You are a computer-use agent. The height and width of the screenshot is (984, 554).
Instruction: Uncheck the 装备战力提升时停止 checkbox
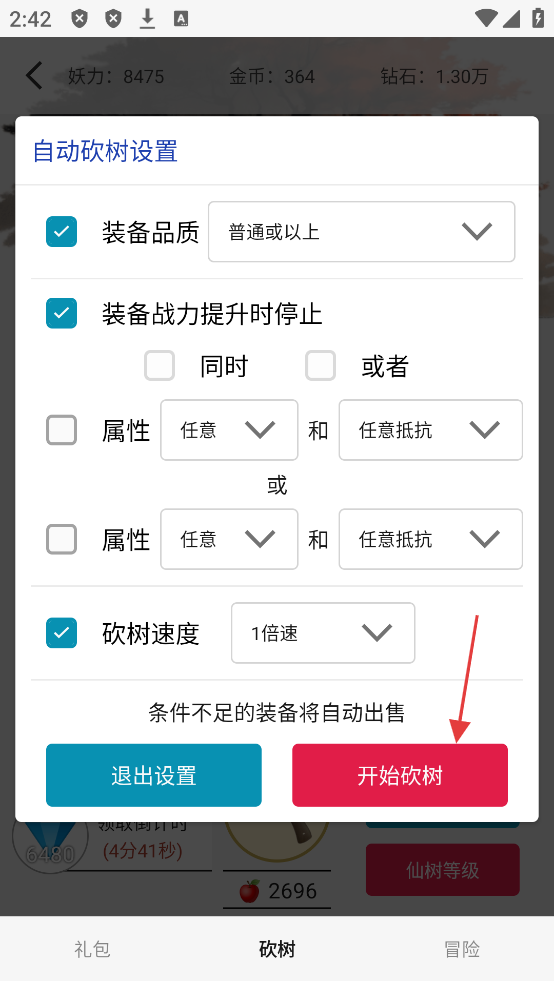pyautogui.click(x=61, y=313)
